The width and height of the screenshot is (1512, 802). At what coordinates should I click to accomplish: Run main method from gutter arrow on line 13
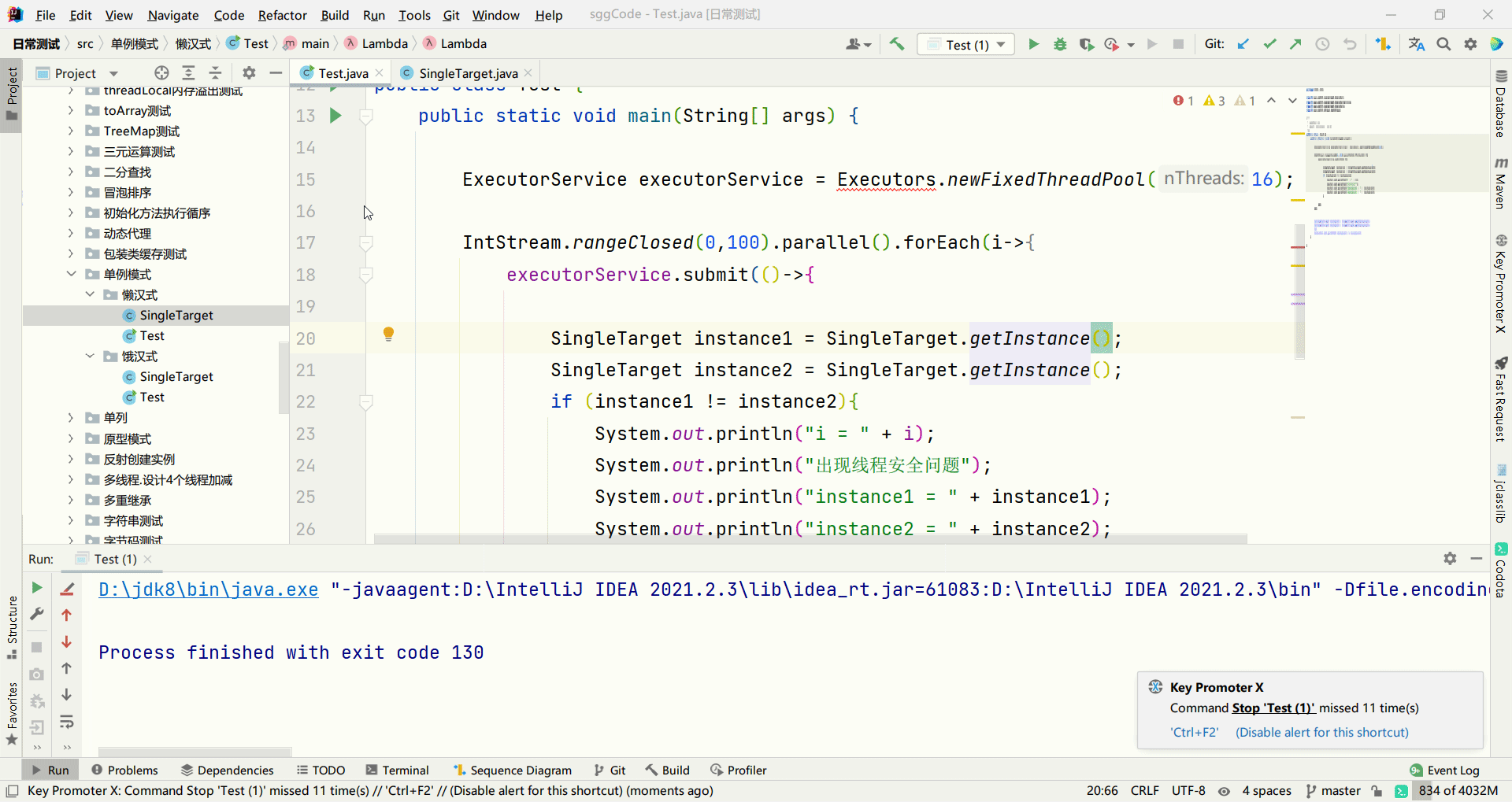(335, 116)
